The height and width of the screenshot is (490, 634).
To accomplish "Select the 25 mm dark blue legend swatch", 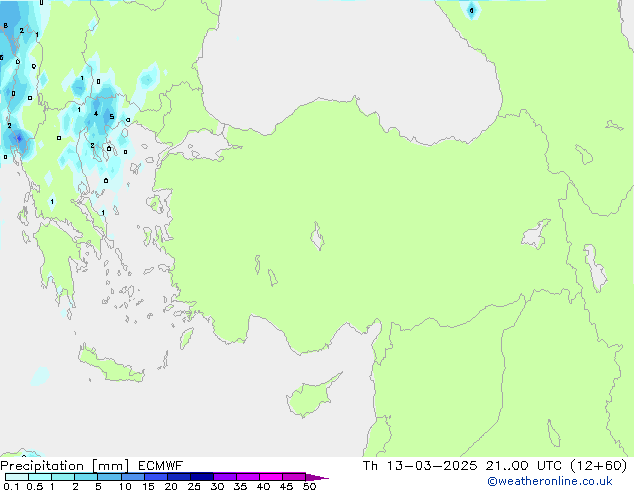I will pyautogui.click(x=201, y=477).
